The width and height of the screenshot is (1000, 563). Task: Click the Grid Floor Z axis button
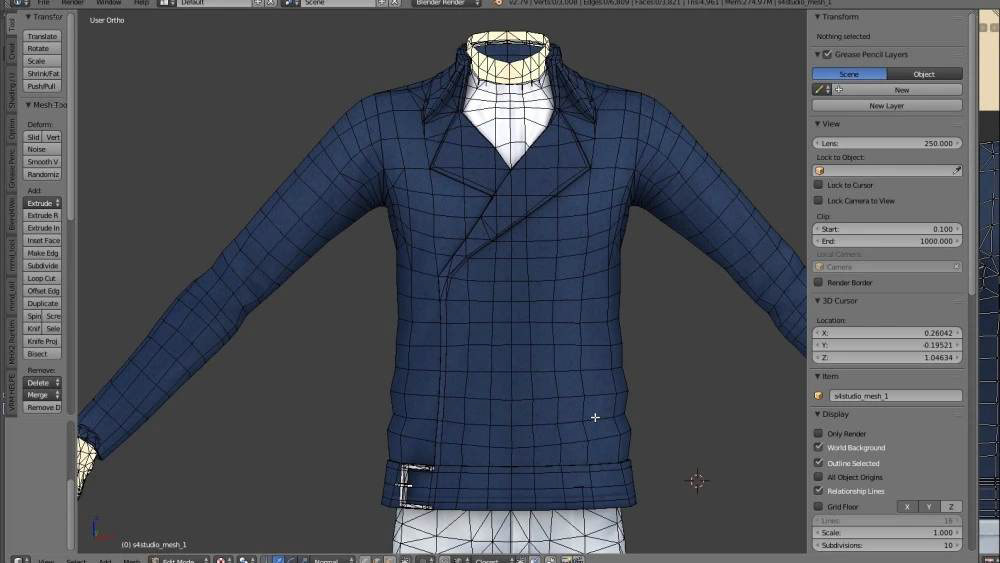pos(951,507)
